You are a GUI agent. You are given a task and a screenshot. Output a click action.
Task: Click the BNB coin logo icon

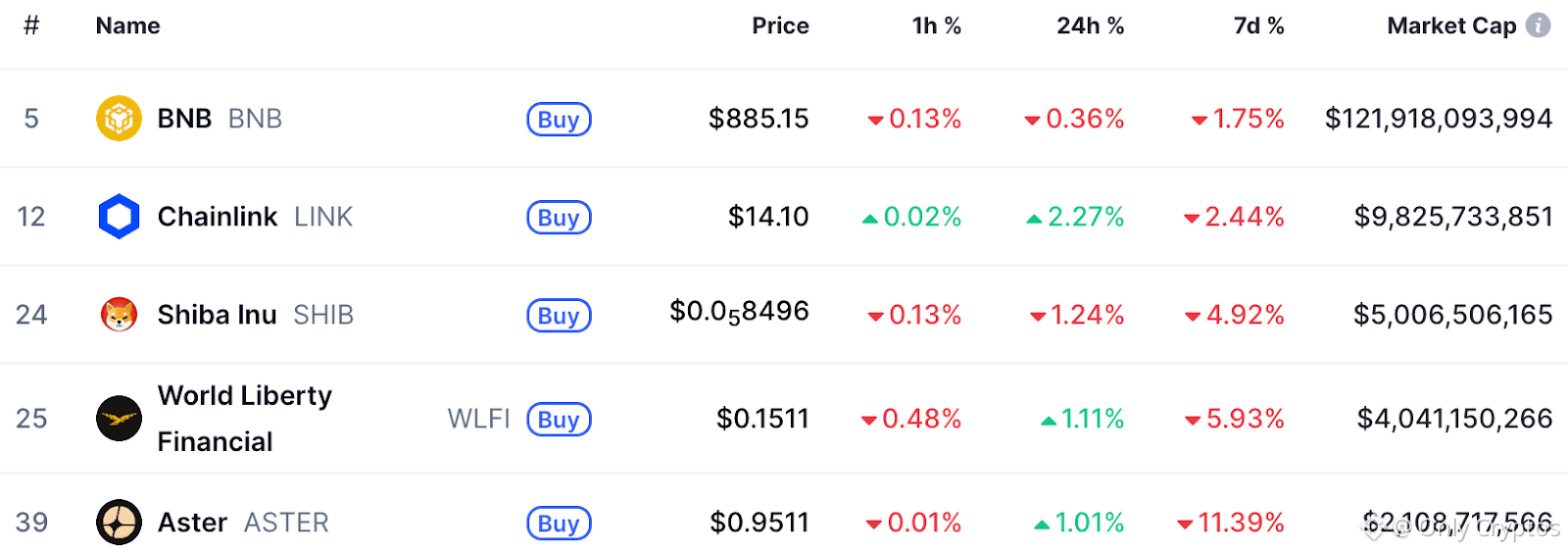coord(119,119)
